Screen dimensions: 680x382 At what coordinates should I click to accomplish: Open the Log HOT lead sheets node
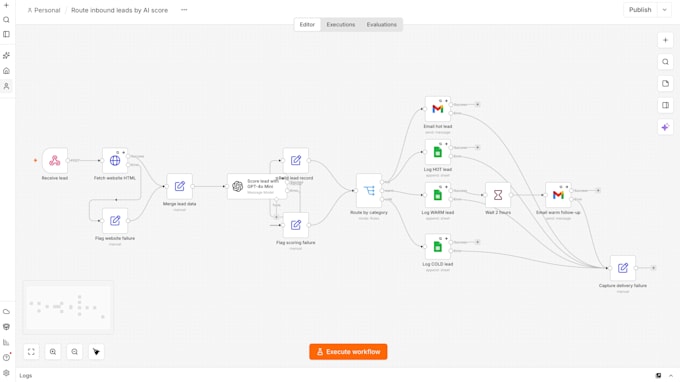(x=438, y=152)
